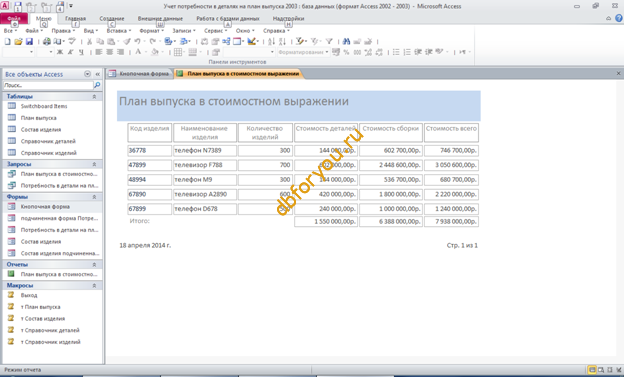Image resolution: width=624 pixels, height=377 pixels.
Task: Click the Sort ascending icon
Action: tap(271, 41)
